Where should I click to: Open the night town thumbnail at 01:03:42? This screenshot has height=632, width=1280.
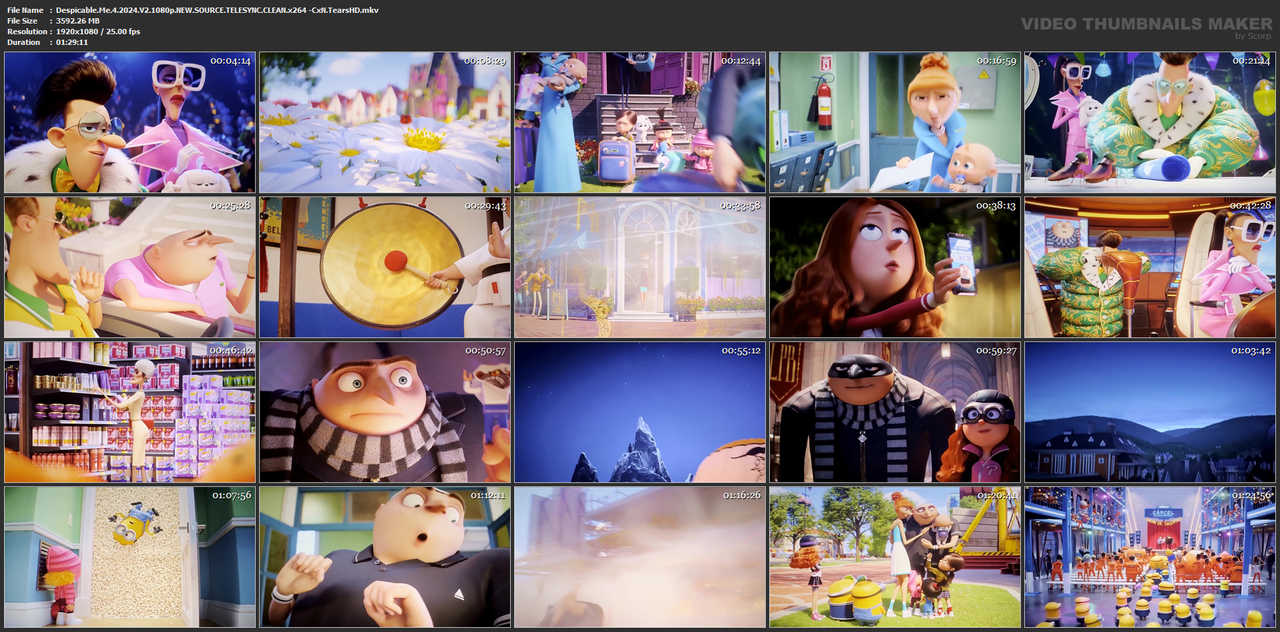click(1150, 412)
